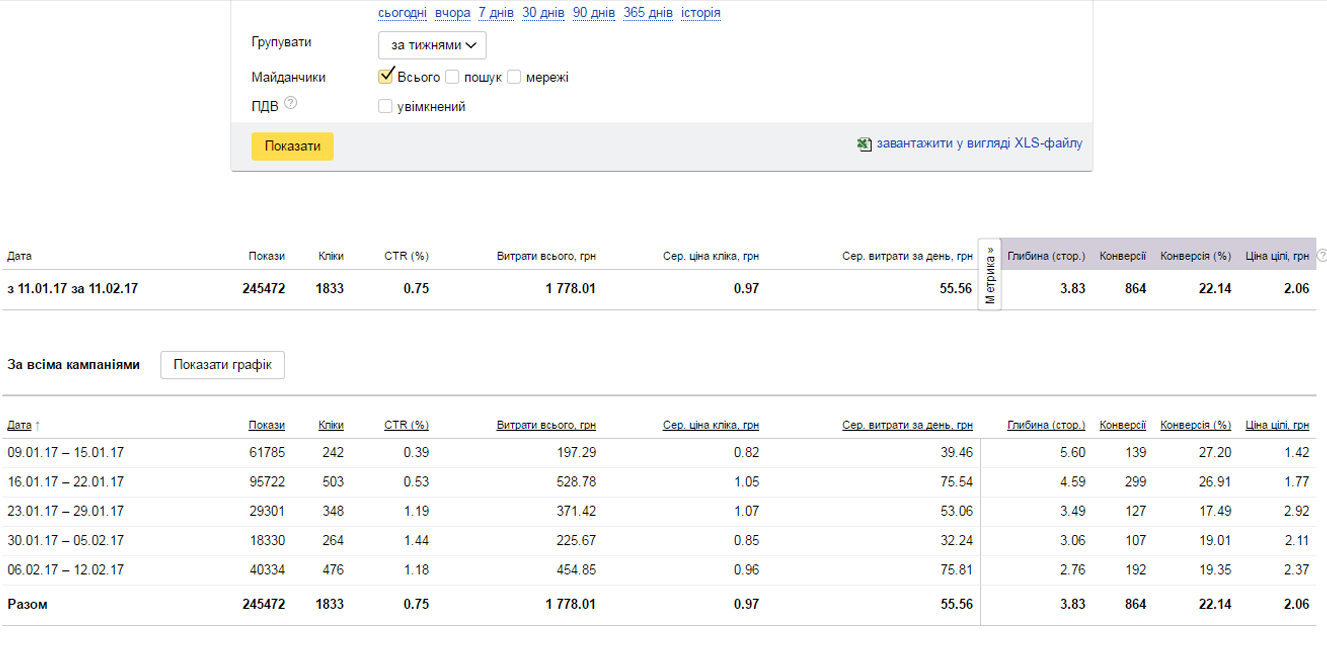
Task: Click the За всіма кампаніями heading
Action: (x=73, y=365)
